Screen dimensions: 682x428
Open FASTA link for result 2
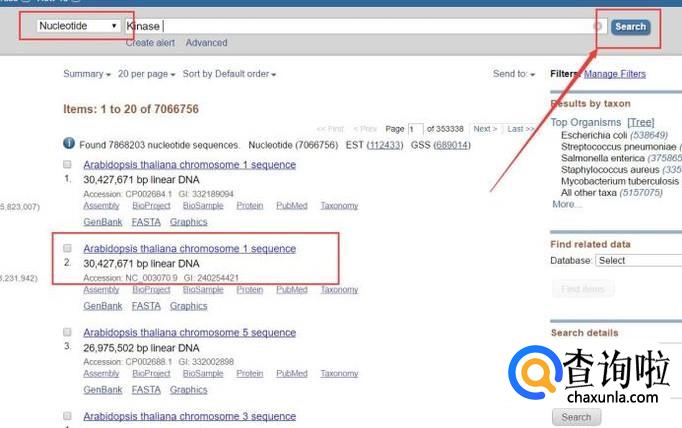pos(146,306)
